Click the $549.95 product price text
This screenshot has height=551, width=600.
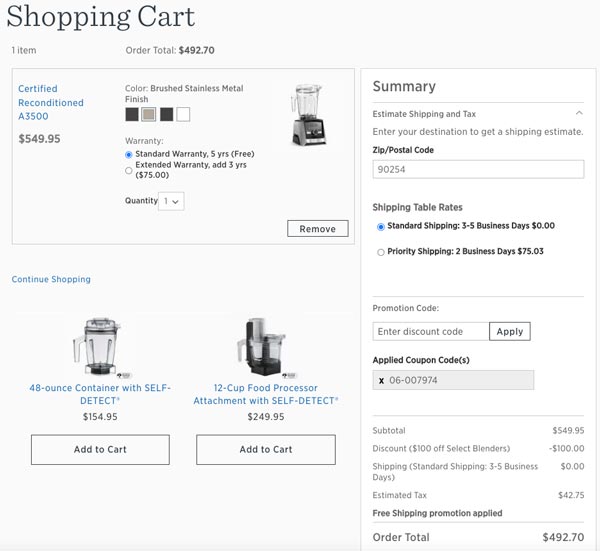click(x=39, y=139)
